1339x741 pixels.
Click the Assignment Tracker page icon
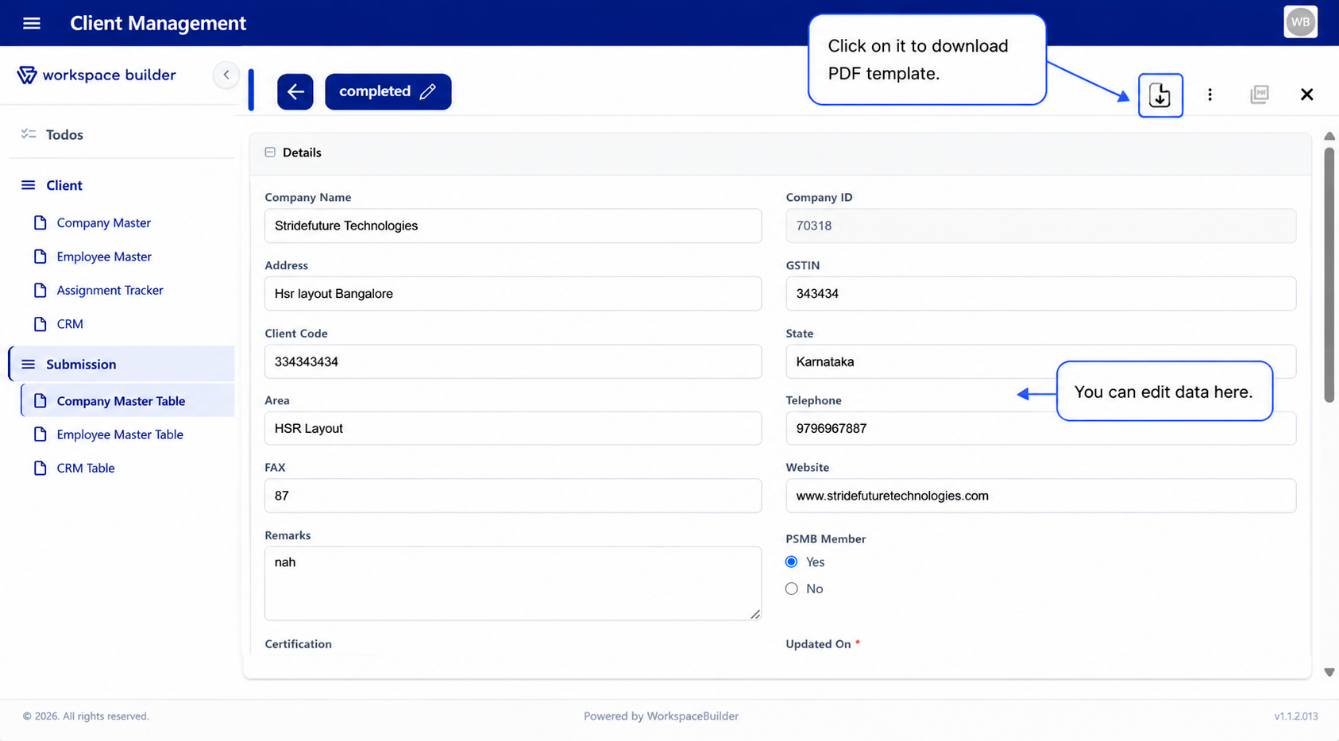coord(40,290)
